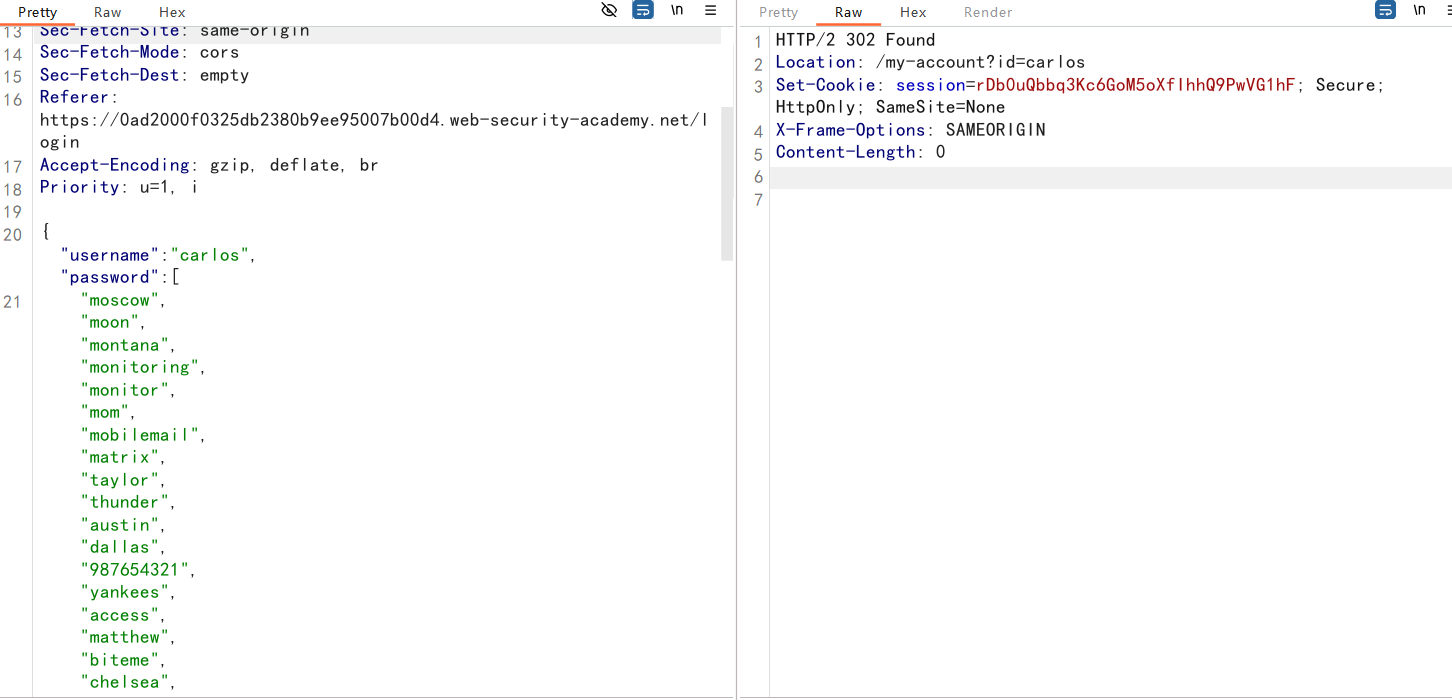
Task: Toggle the \n non-printable characters icon in request
Action: [677, 10]
